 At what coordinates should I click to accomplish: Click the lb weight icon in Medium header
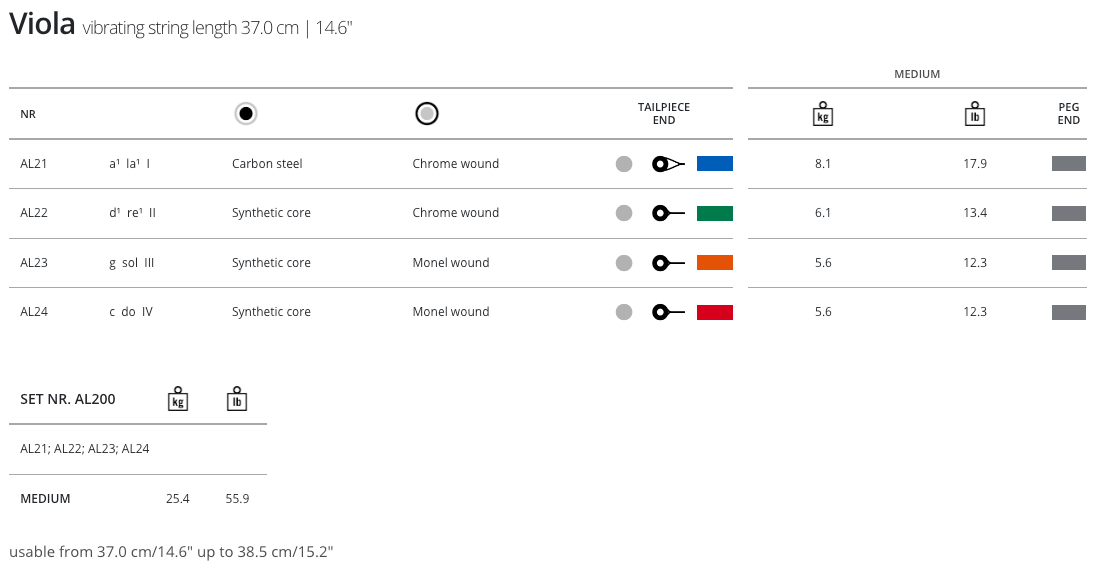pyautogui.click(x=975, y=114)
